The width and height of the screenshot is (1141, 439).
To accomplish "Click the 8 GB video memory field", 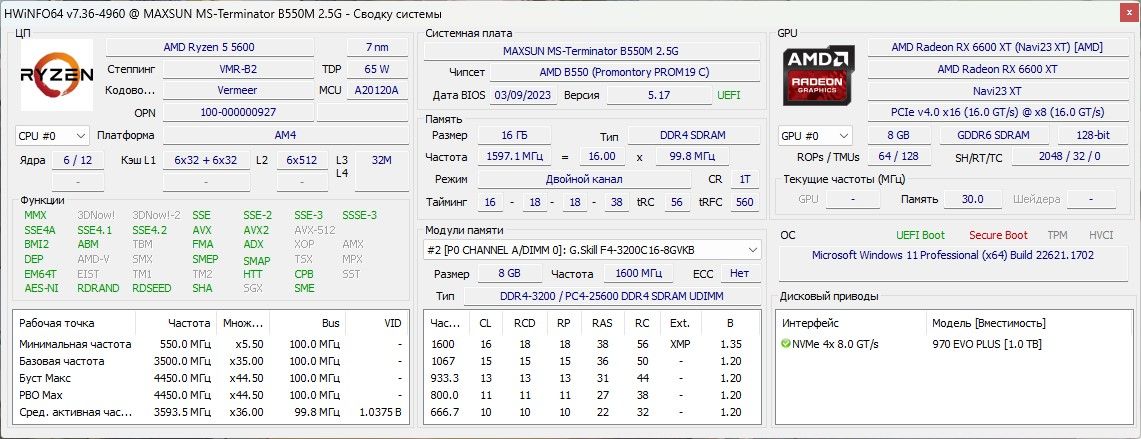I will 899,135.
